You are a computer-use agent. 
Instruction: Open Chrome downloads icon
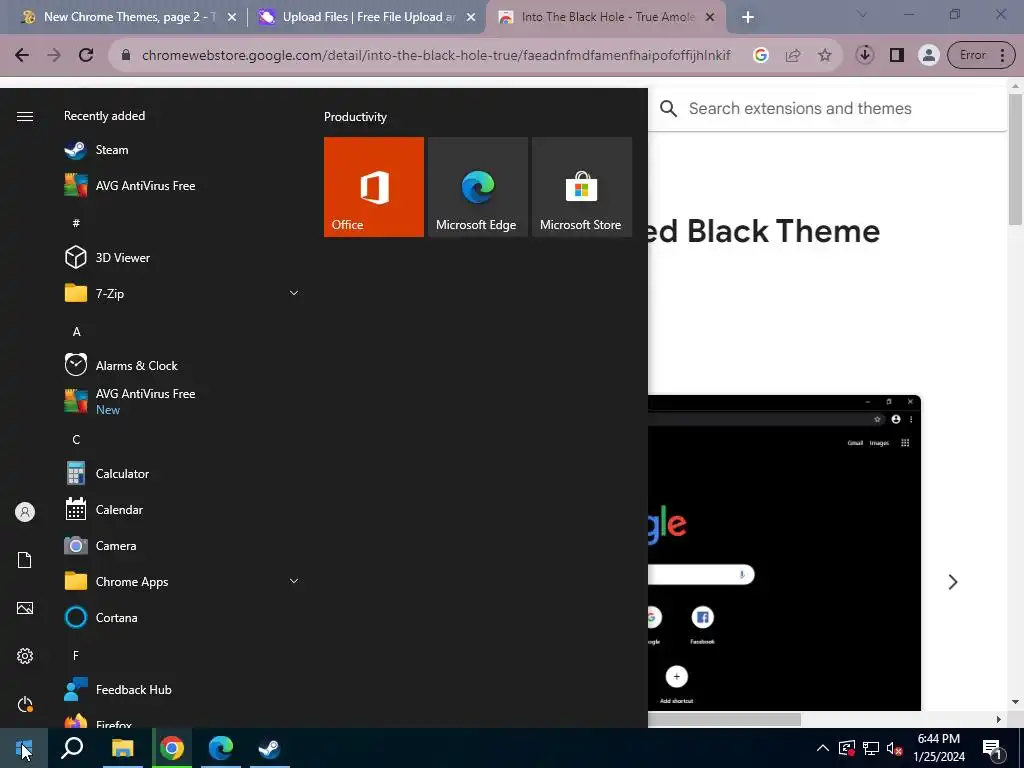coord(865,55)
